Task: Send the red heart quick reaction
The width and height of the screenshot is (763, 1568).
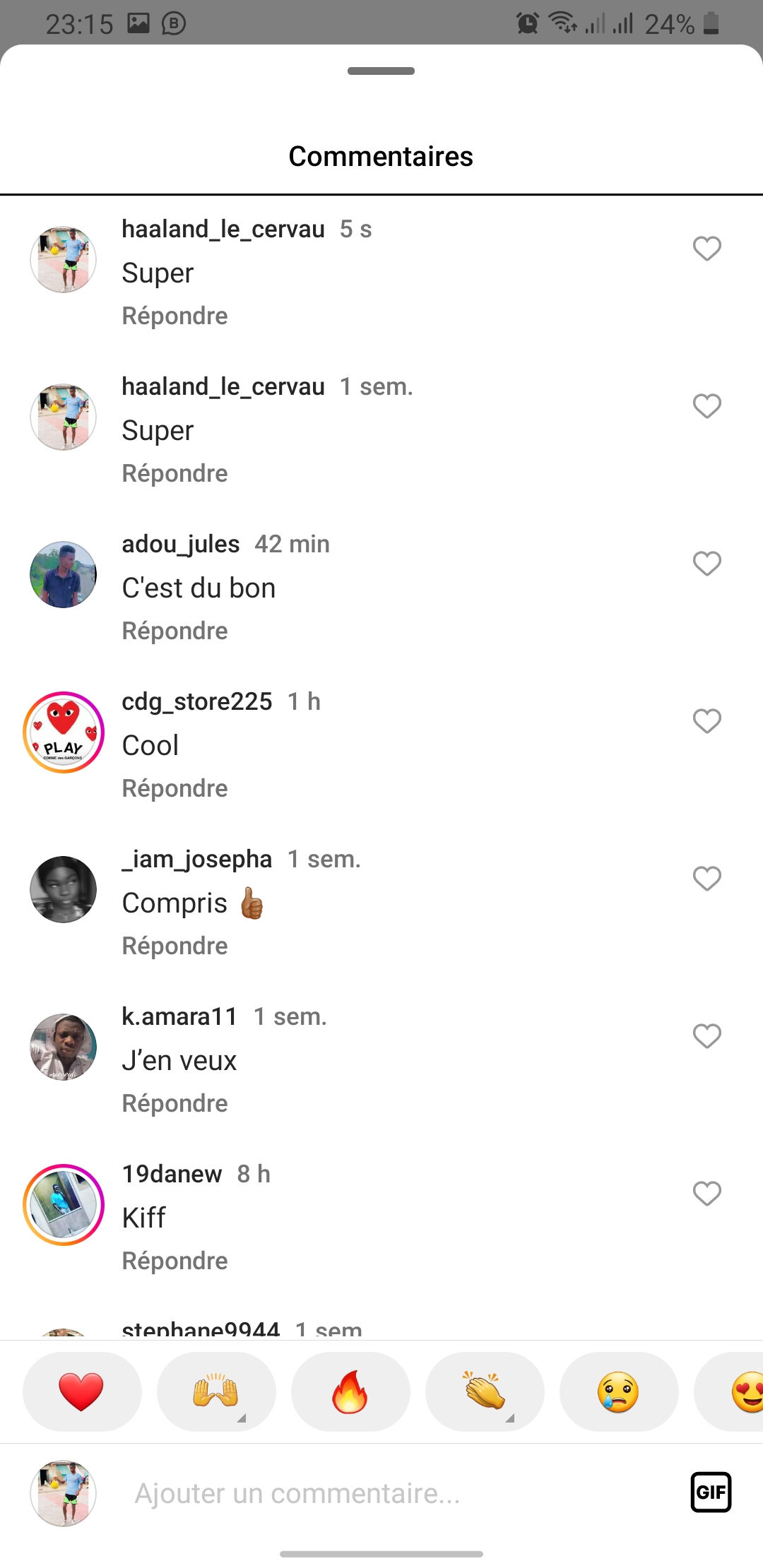Action: (x=81, y=1391)
